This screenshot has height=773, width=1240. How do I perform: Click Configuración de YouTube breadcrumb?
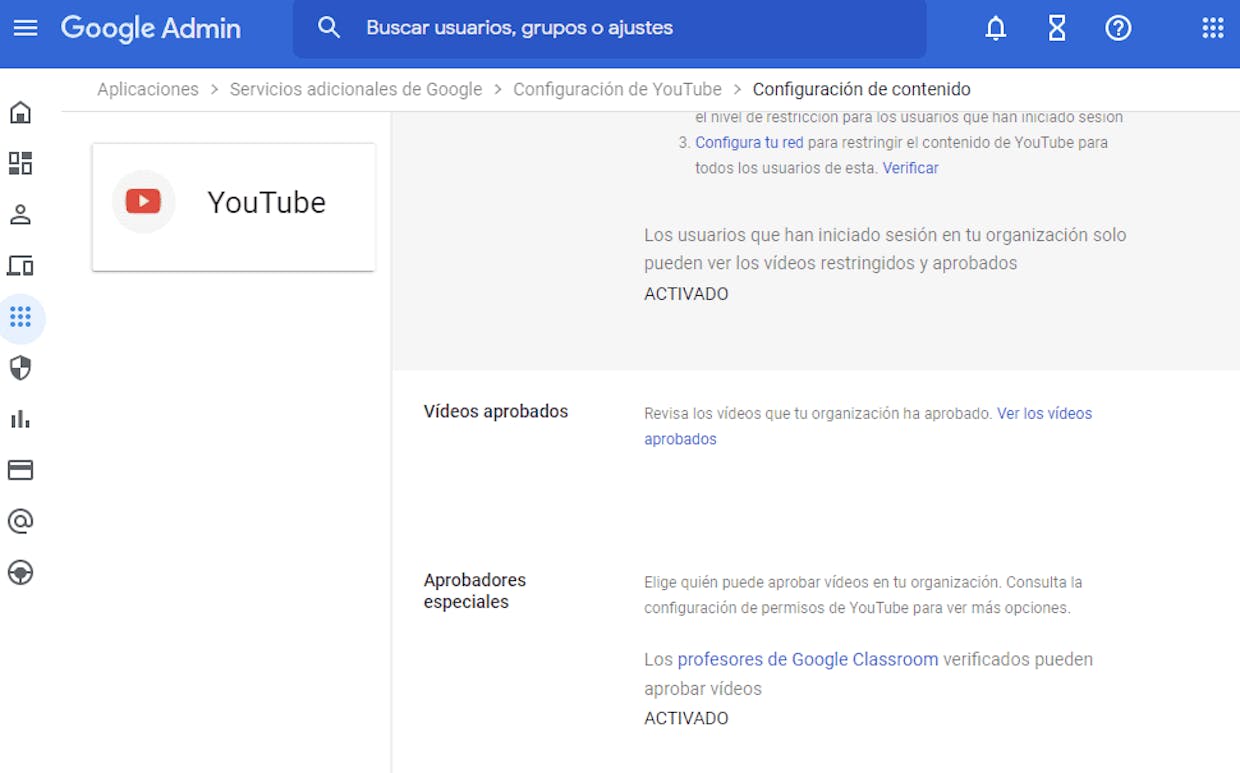pyautogui.click(x=617, y=89)
